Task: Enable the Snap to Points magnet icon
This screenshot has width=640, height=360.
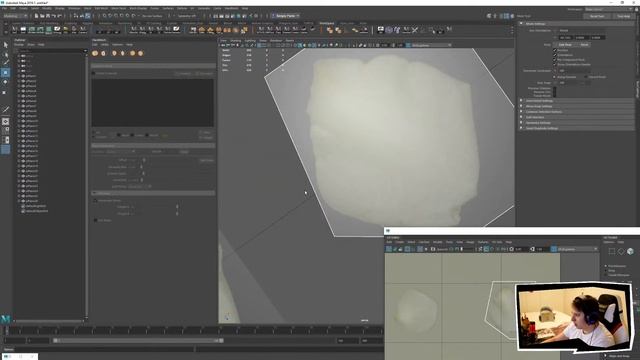Action: [116, 16]
